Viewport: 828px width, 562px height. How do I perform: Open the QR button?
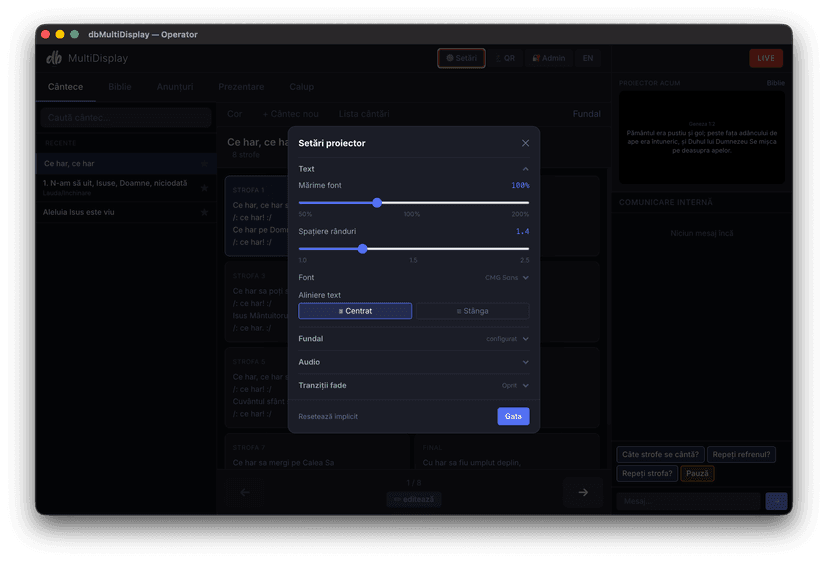[x=505, y=58]
